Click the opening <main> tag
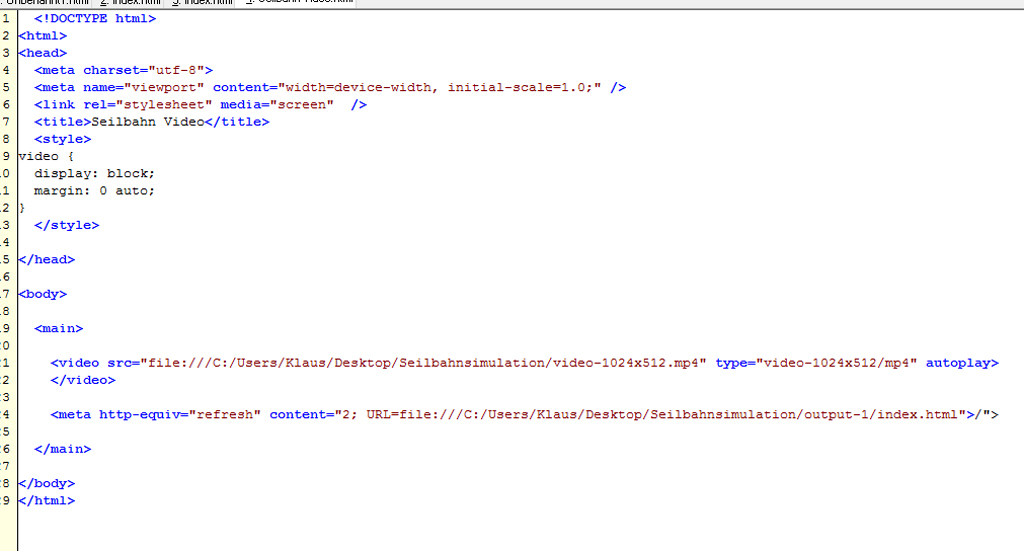Viewport: 1024px width, 551px height. coord(58,328)
